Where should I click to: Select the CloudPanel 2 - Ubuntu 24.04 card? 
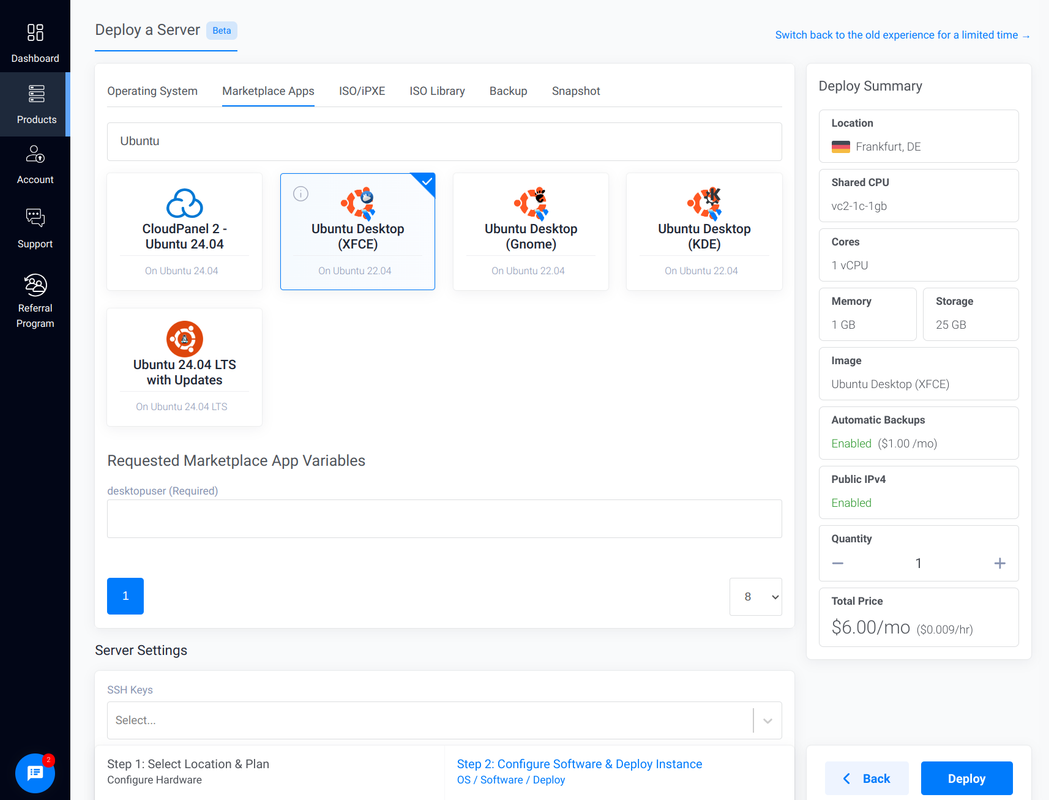[185, 231]
